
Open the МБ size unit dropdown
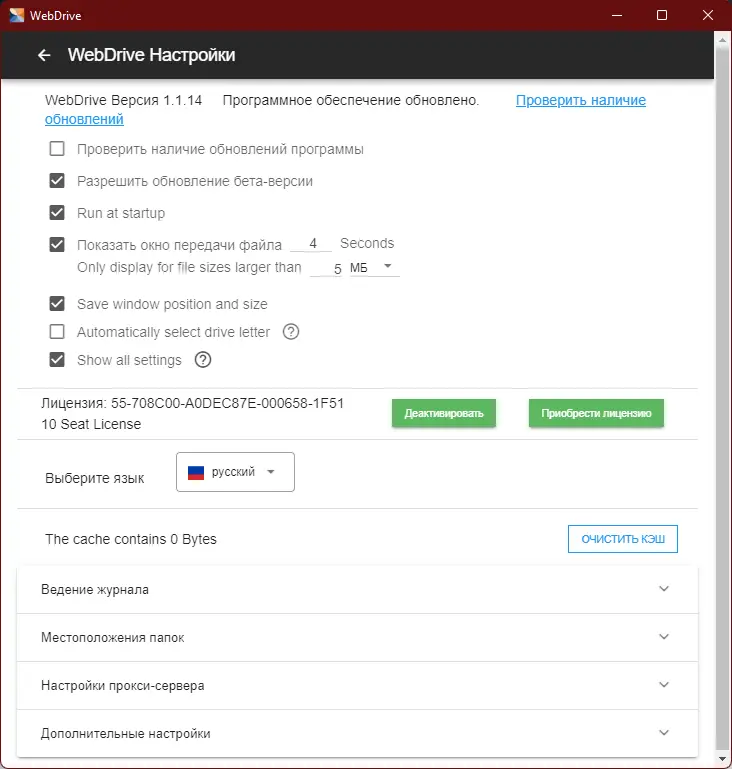[x=375, y=267]
